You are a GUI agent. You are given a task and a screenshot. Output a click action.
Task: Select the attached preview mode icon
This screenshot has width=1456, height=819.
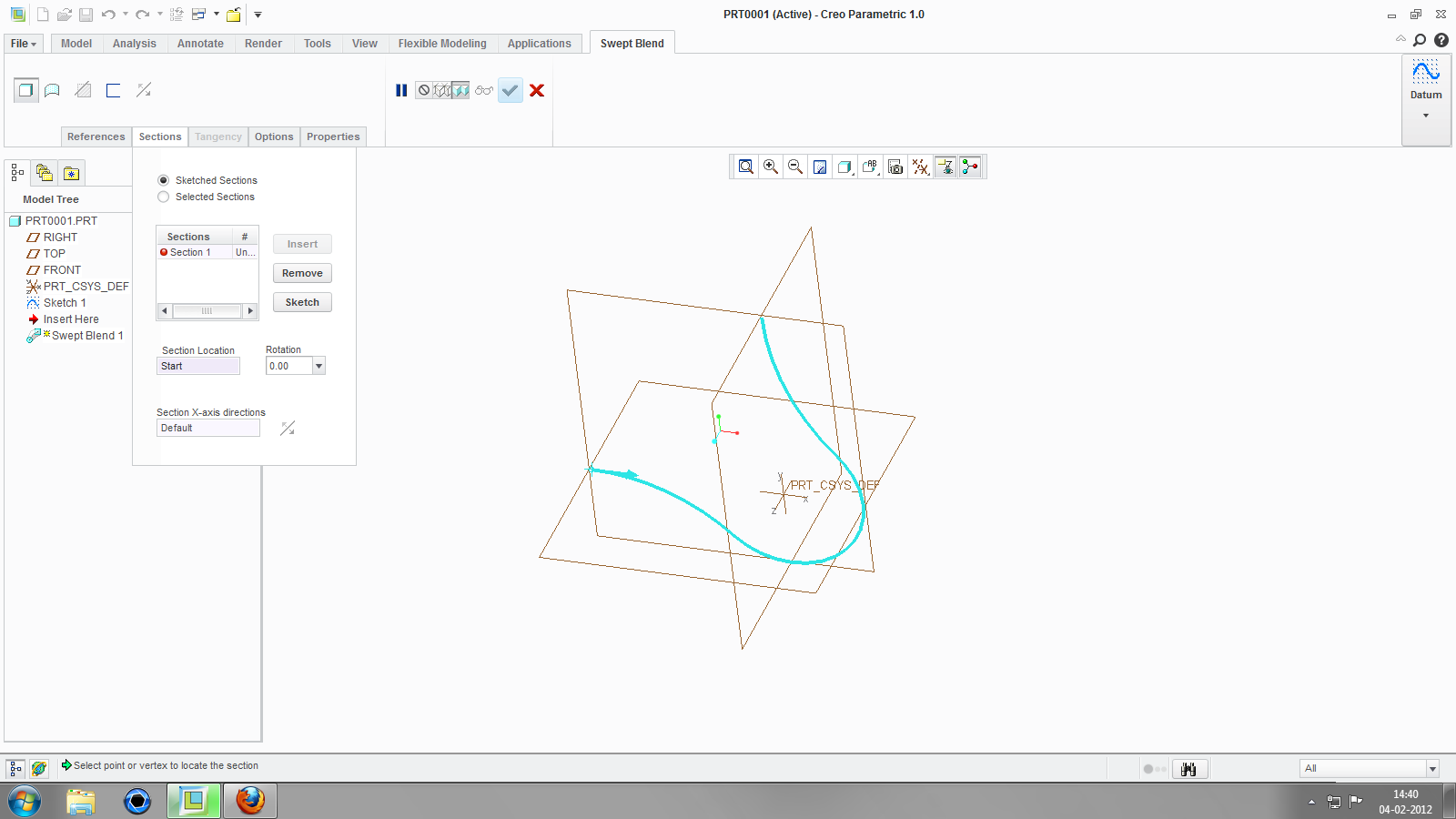click(x=460, y=90)
